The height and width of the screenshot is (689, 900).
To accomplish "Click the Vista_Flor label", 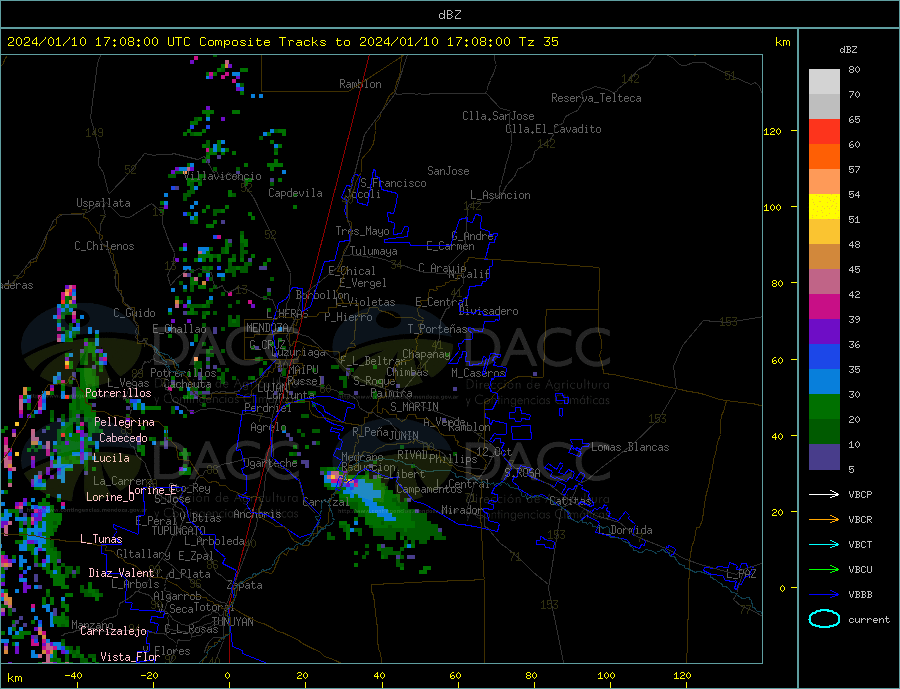I will (x=130, y=656).
